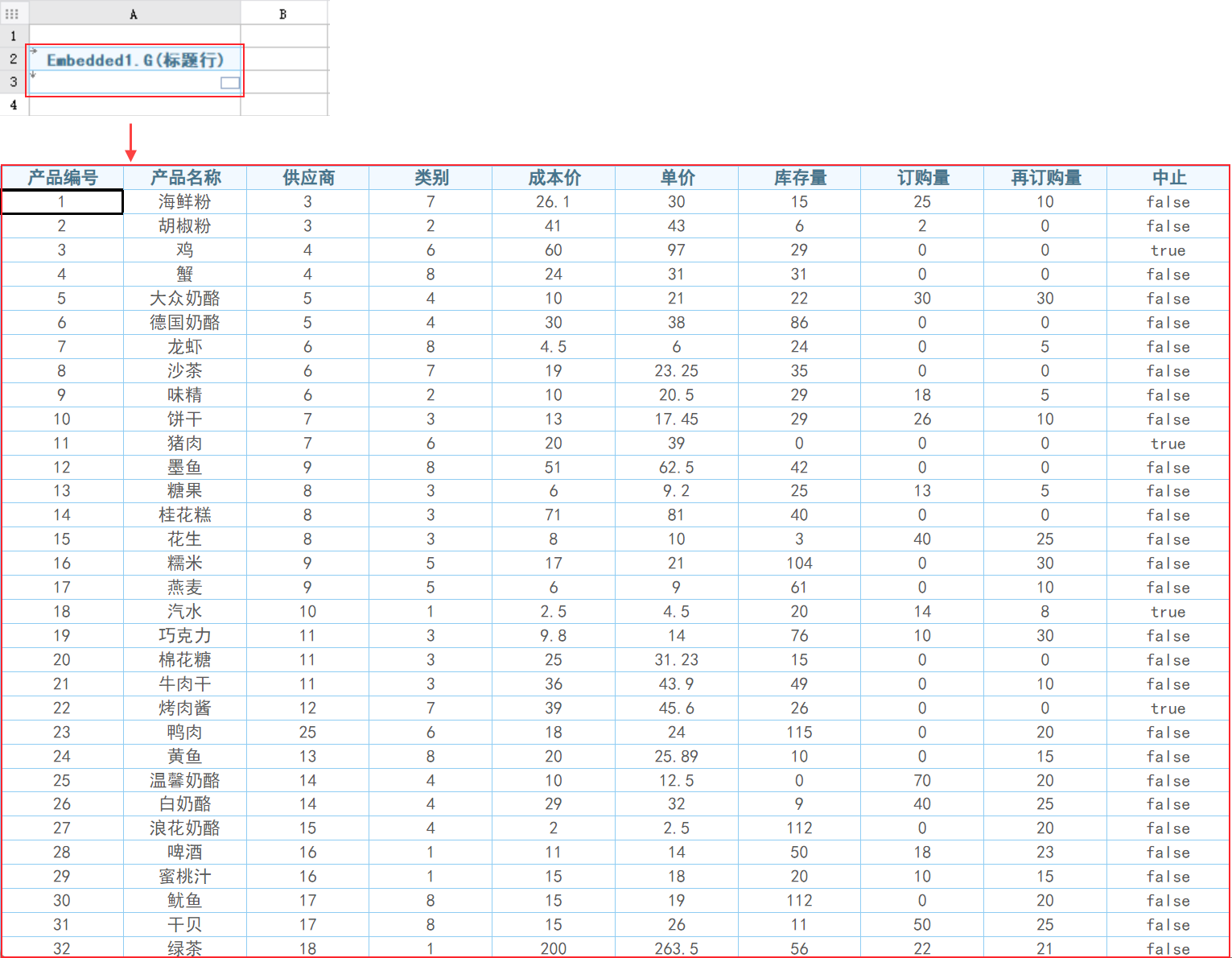Screen dimensions: 1232x958
Task: Click the 中止 column header
Action: click(x=1168, y=177)
